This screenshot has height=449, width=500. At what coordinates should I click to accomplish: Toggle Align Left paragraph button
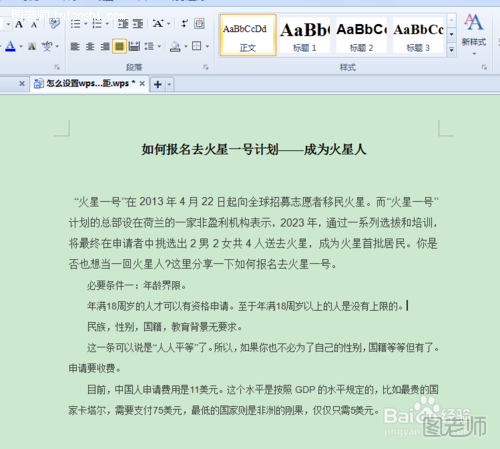[75, 46]
